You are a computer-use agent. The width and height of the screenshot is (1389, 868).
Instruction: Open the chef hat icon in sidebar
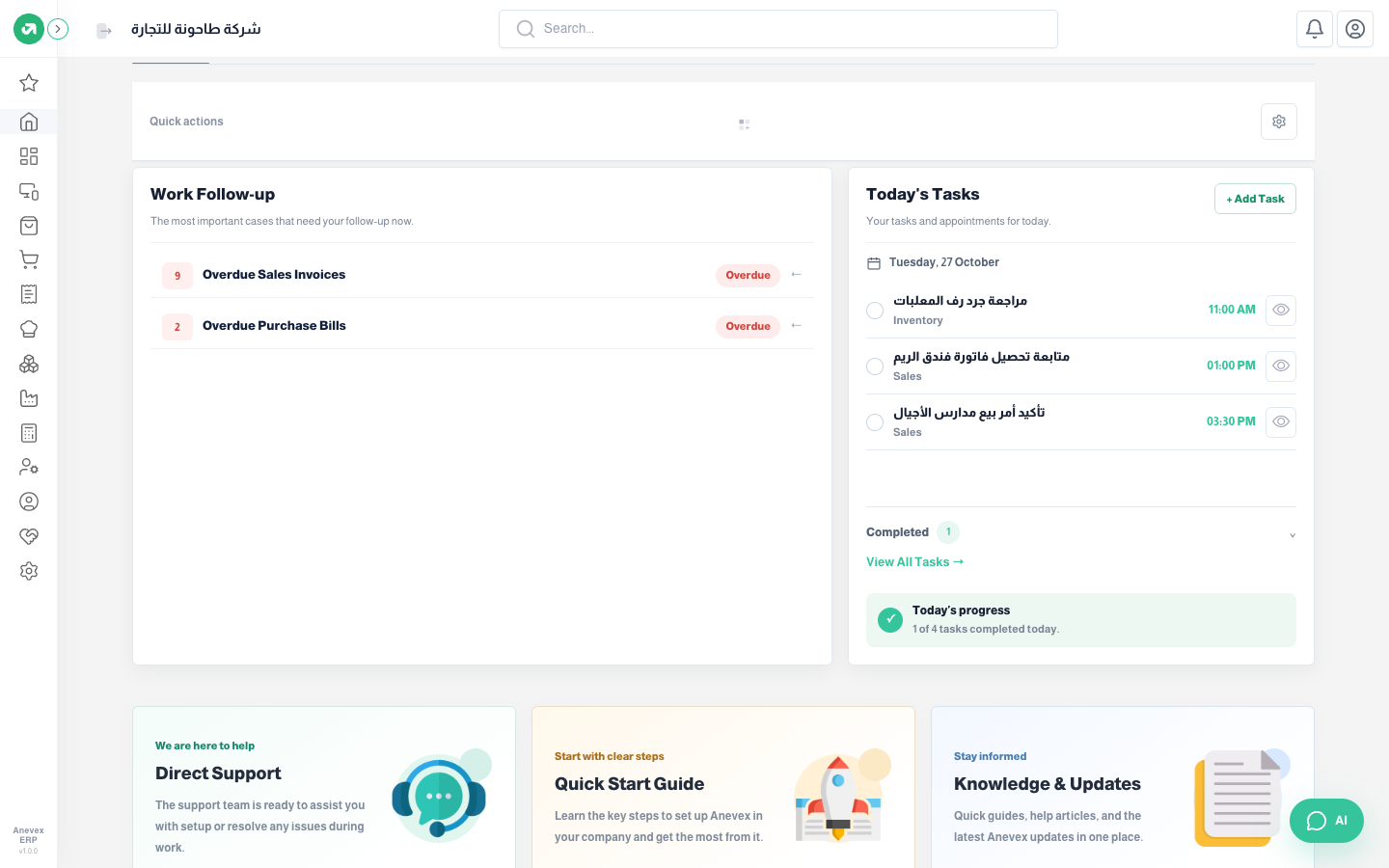(29, 329)
